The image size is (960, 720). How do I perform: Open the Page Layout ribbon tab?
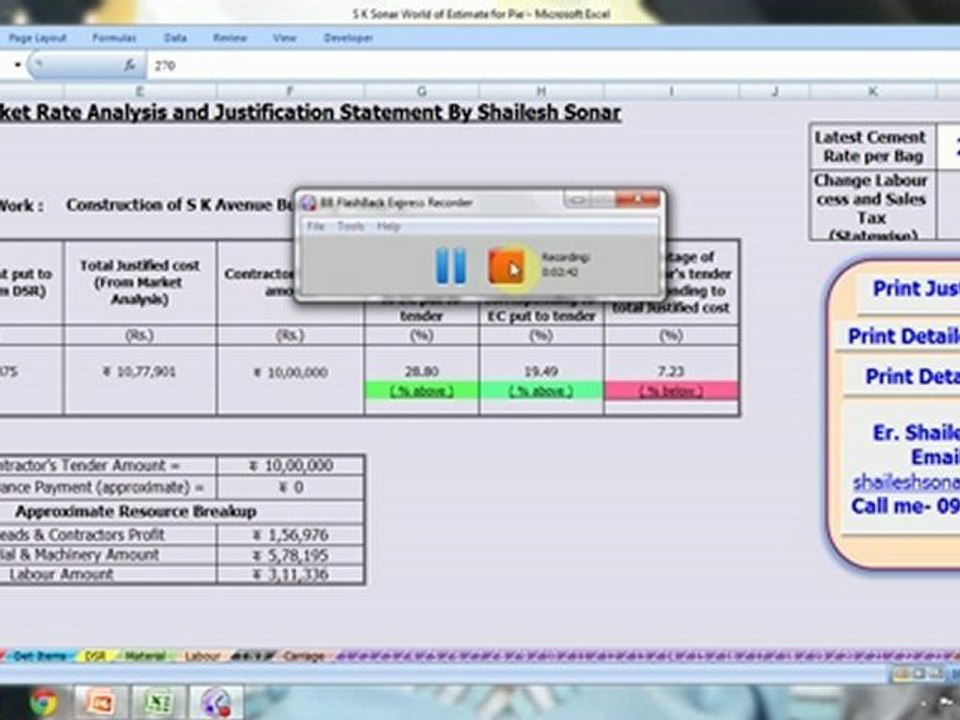click(x=37, y=38)
